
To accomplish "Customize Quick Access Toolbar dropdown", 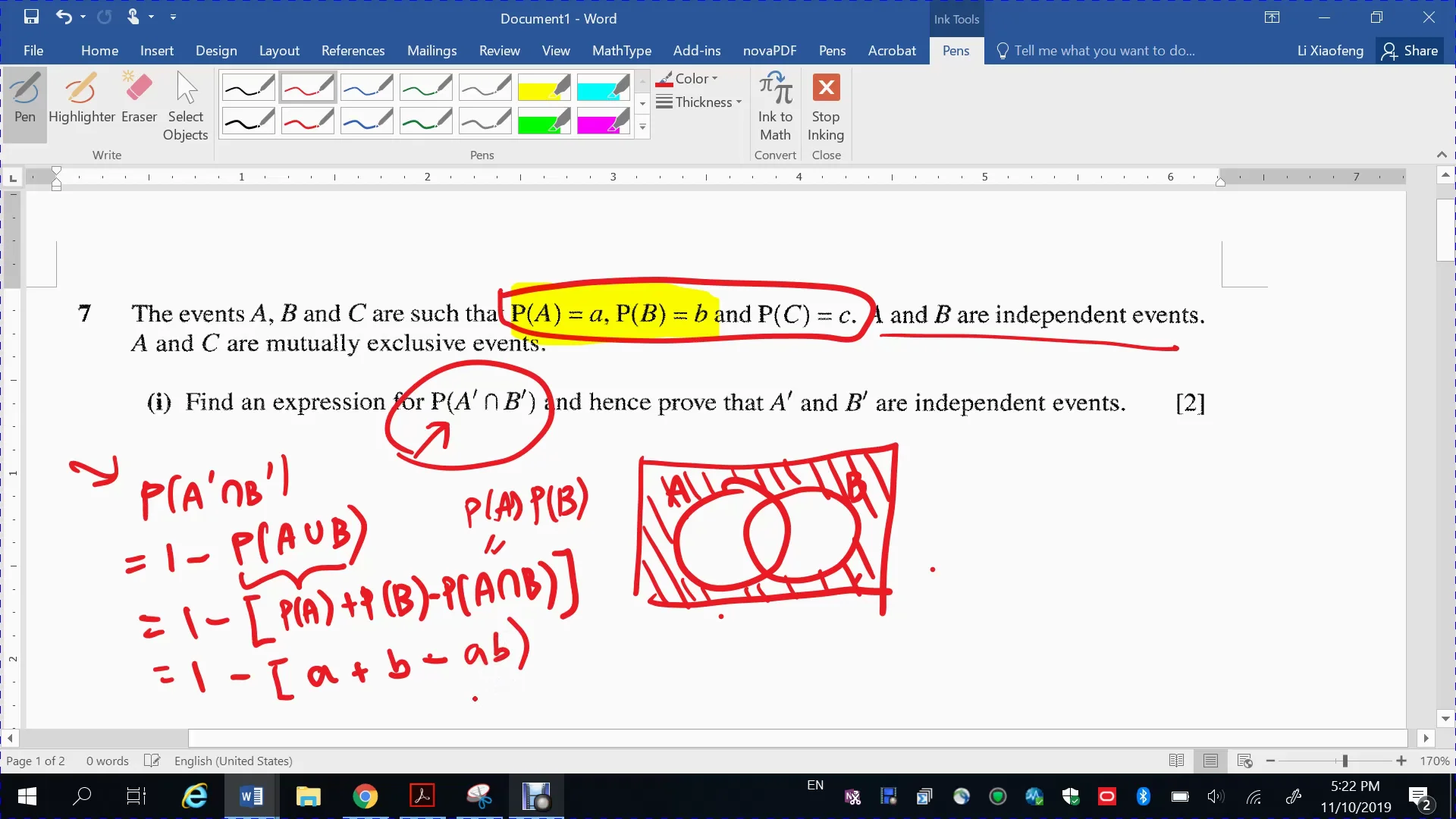I will pos(173,17).
